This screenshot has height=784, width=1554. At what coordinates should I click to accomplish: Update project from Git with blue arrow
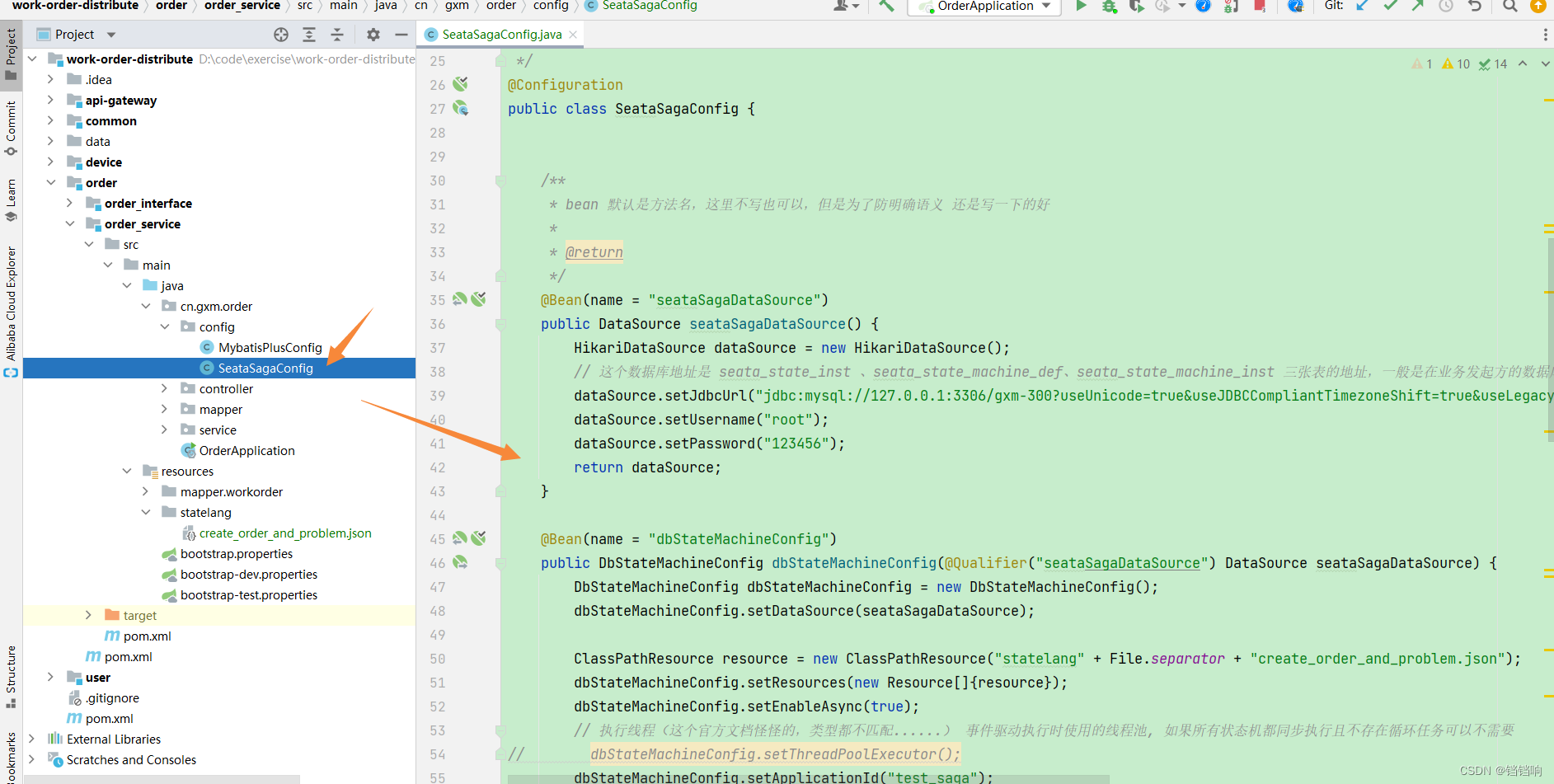point(1363,6)
